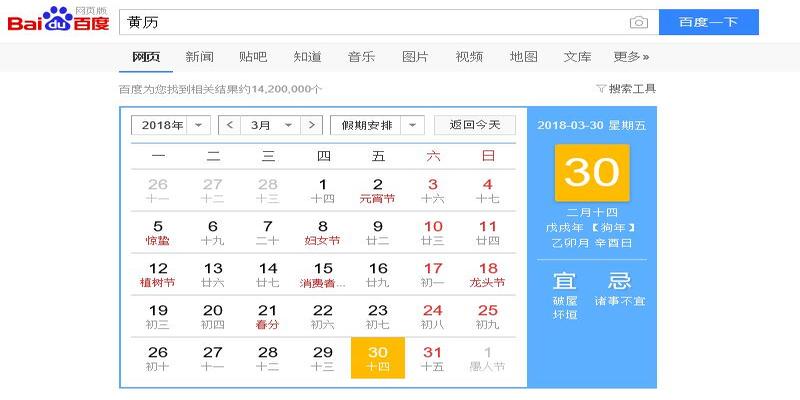This screenshot has width=800, height=400.
Task: Select March 30 highlighted date cell
Action: click(x=377, y=358)
